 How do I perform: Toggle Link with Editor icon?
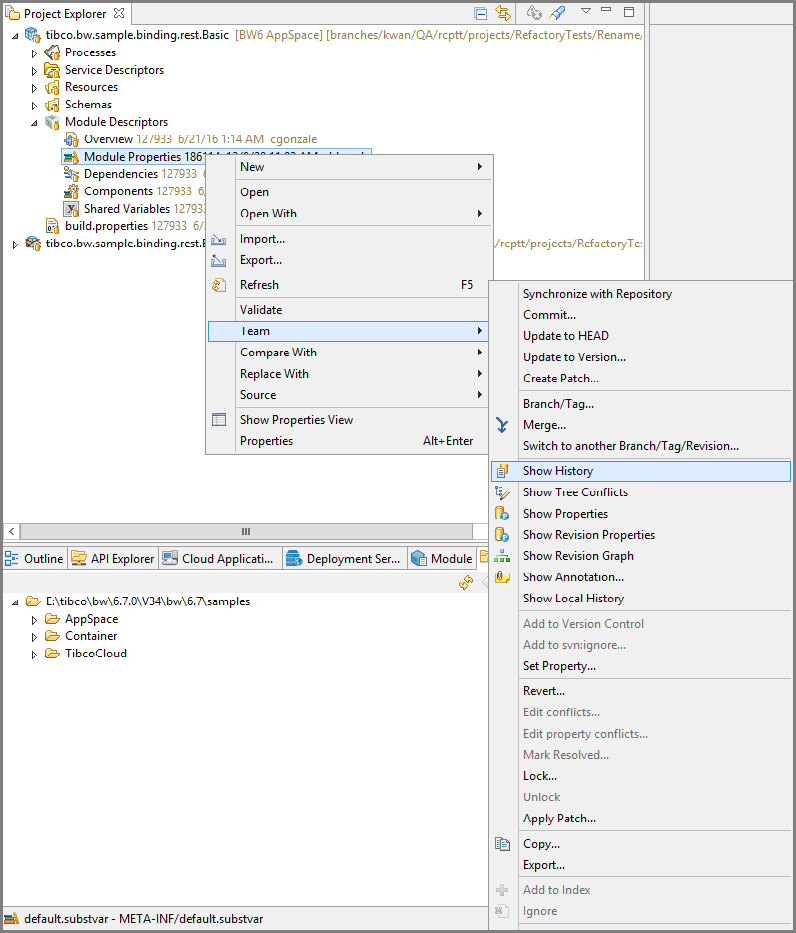click(502, 13)
